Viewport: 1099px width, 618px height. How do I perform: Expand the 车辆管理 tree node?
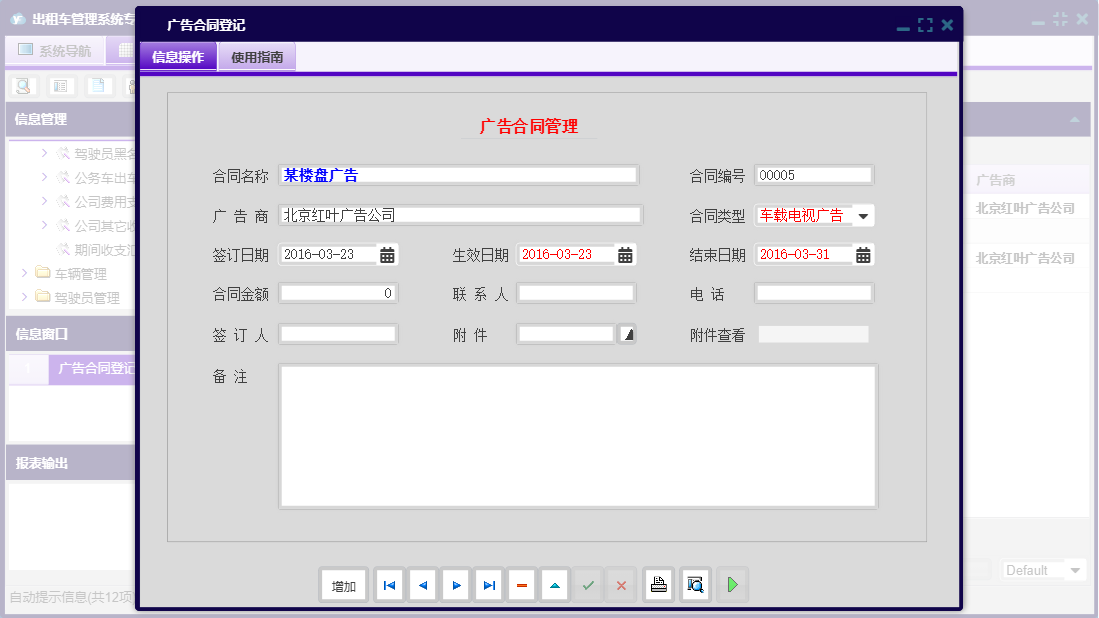coord(25,273)
